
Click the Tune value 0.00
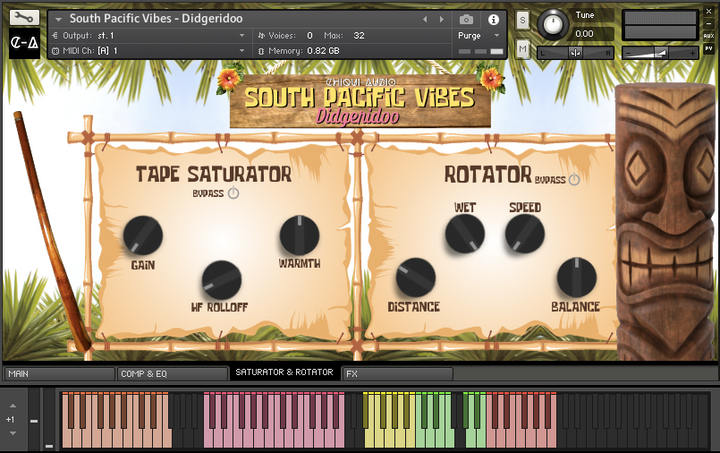[584, 34]
